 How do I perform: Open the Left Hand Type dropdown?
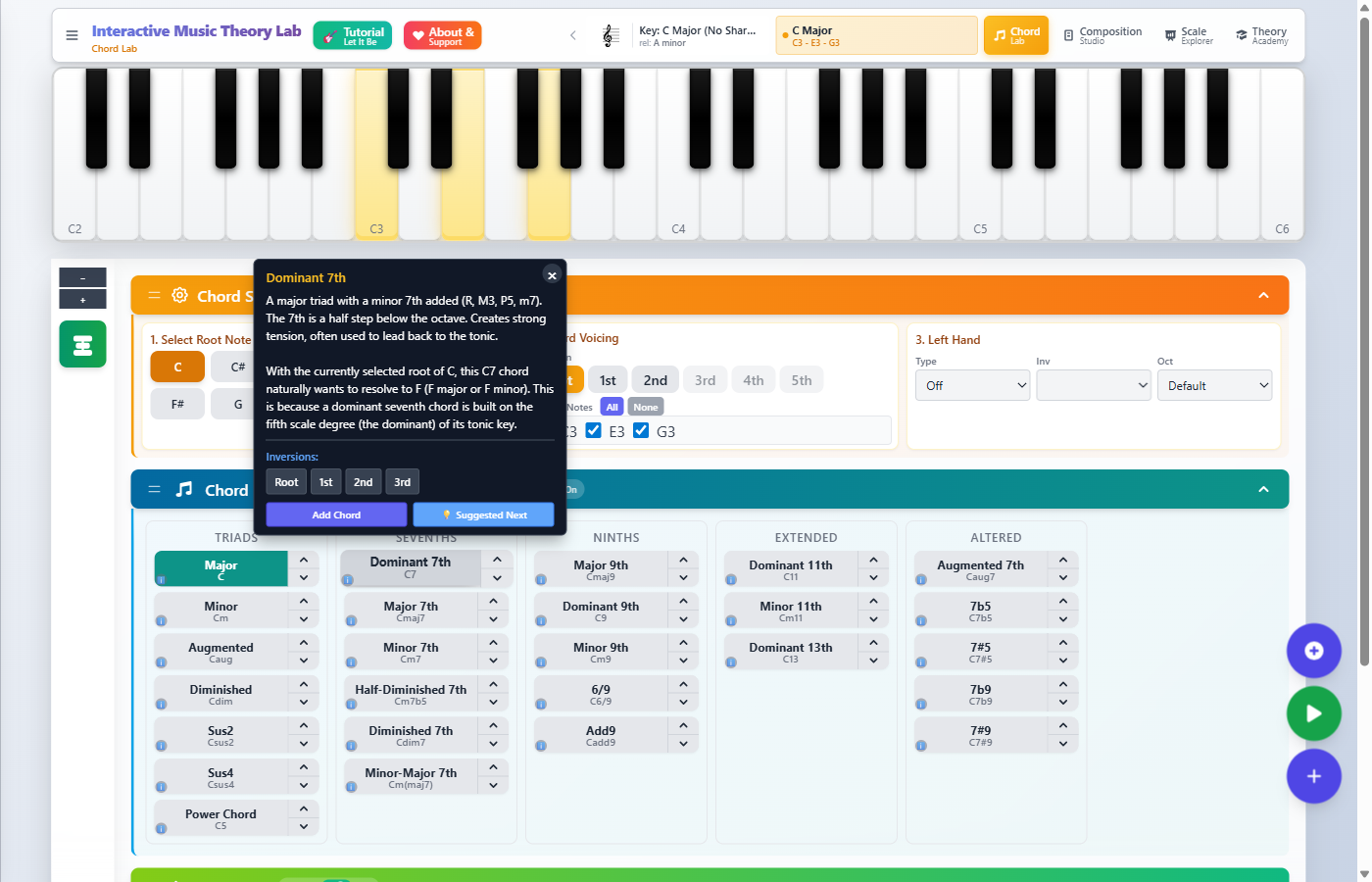(972, 385)
